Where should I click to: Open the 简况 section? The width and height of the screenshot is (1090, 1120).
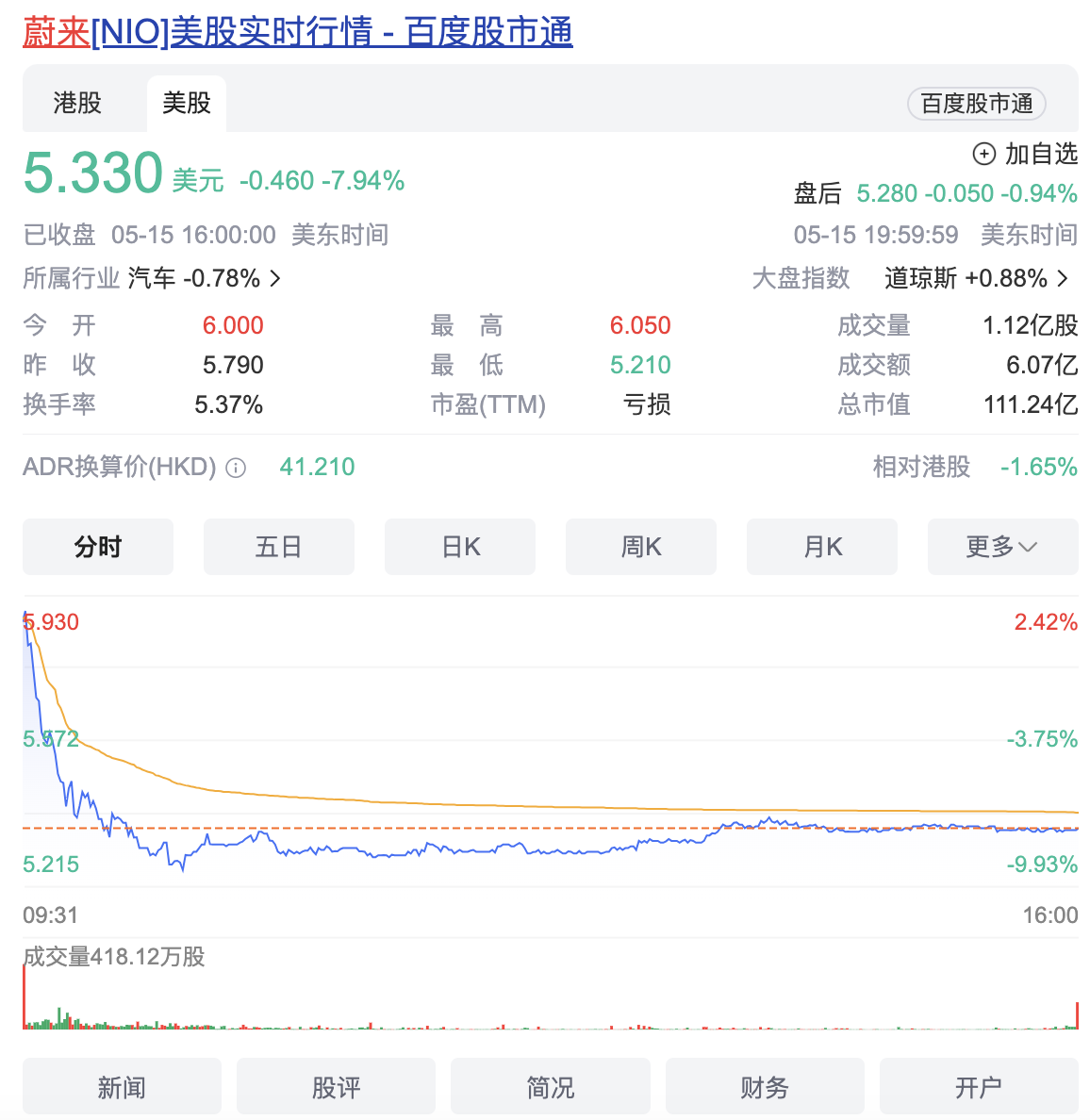(550, 1086)
